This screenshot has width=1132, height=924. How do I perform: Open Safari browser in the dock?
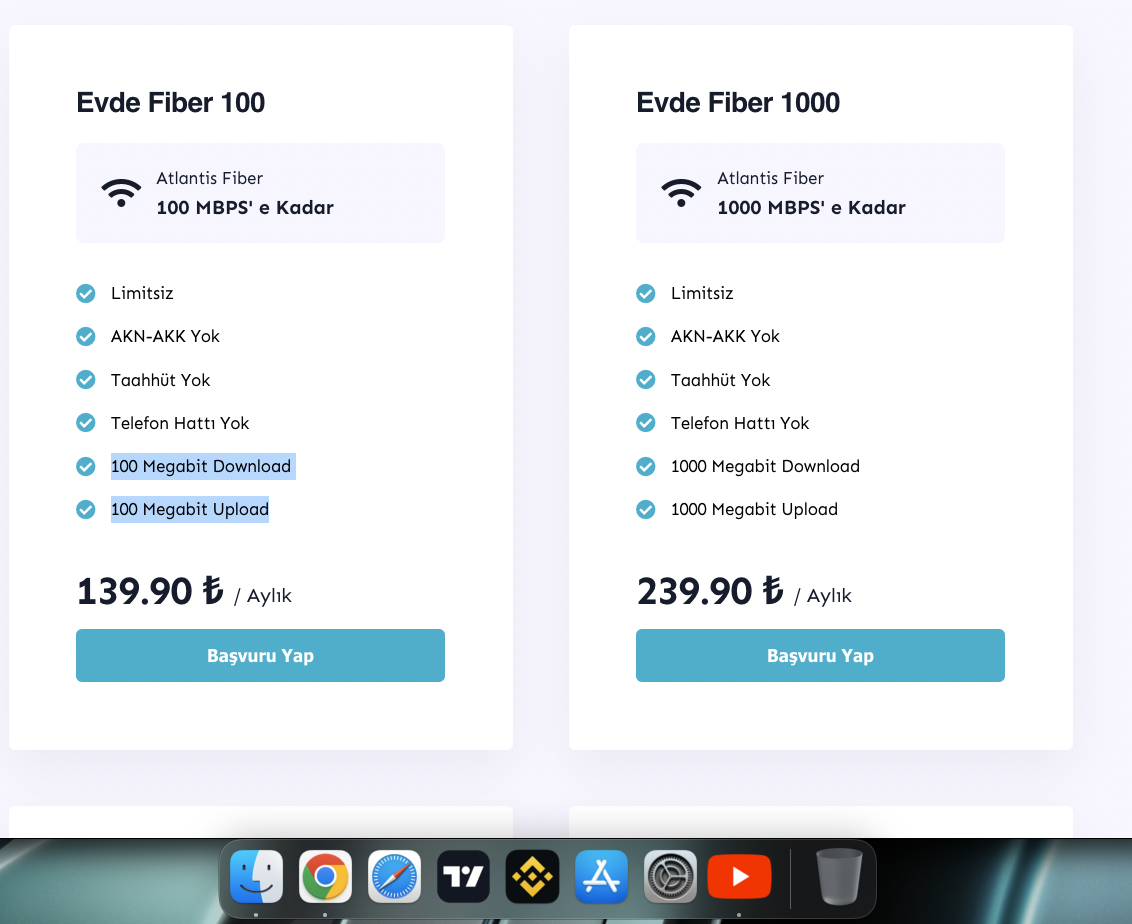coord(394,877)
